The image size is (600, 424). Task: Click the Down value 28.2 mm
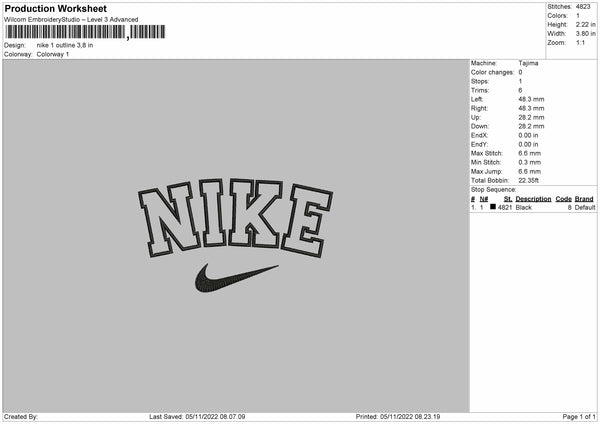(x=531, y=126)
